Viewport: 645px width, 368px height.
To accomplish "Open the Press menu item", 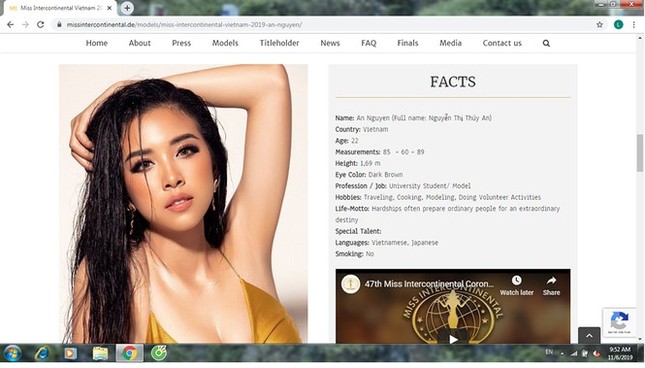I will [x=181, y=43].
